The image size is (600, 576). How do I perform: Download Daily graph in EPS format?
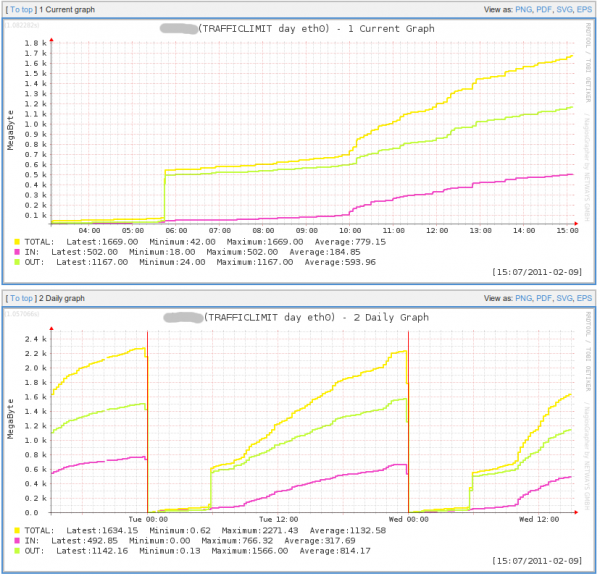(586, 298)
